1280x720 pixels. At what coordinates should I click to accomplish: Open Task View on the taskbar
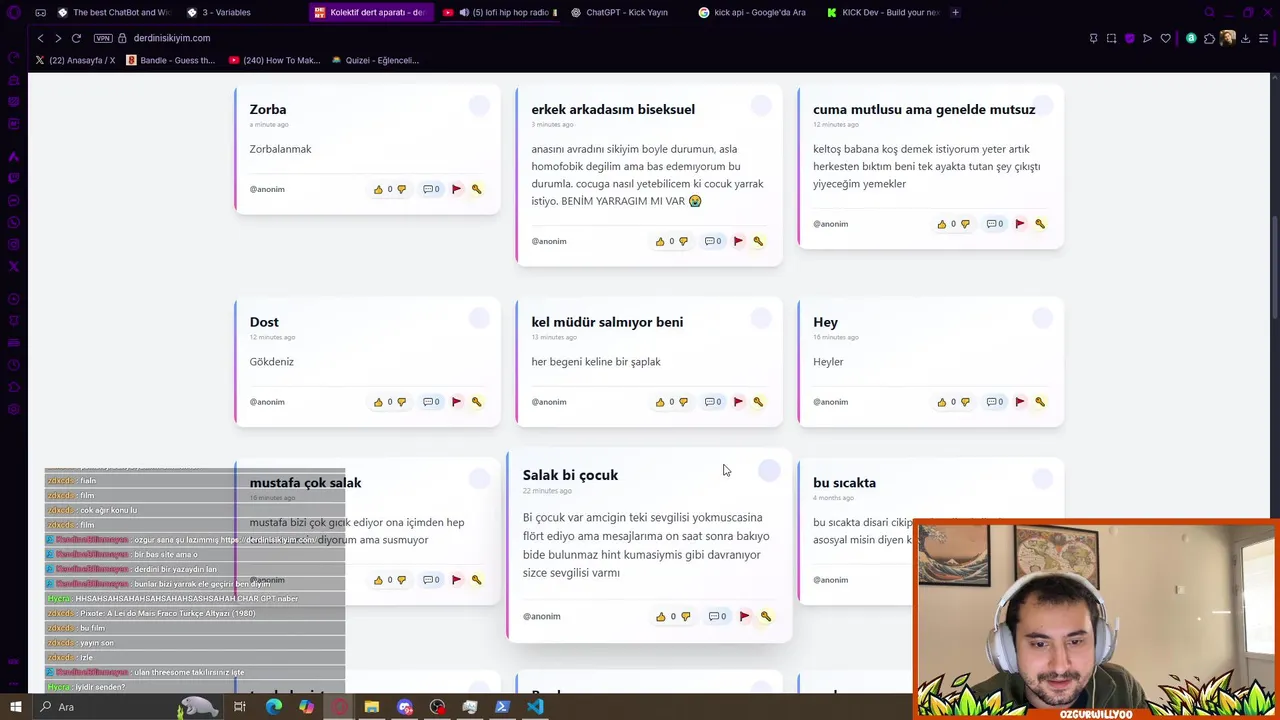click(x=240, y=707)
